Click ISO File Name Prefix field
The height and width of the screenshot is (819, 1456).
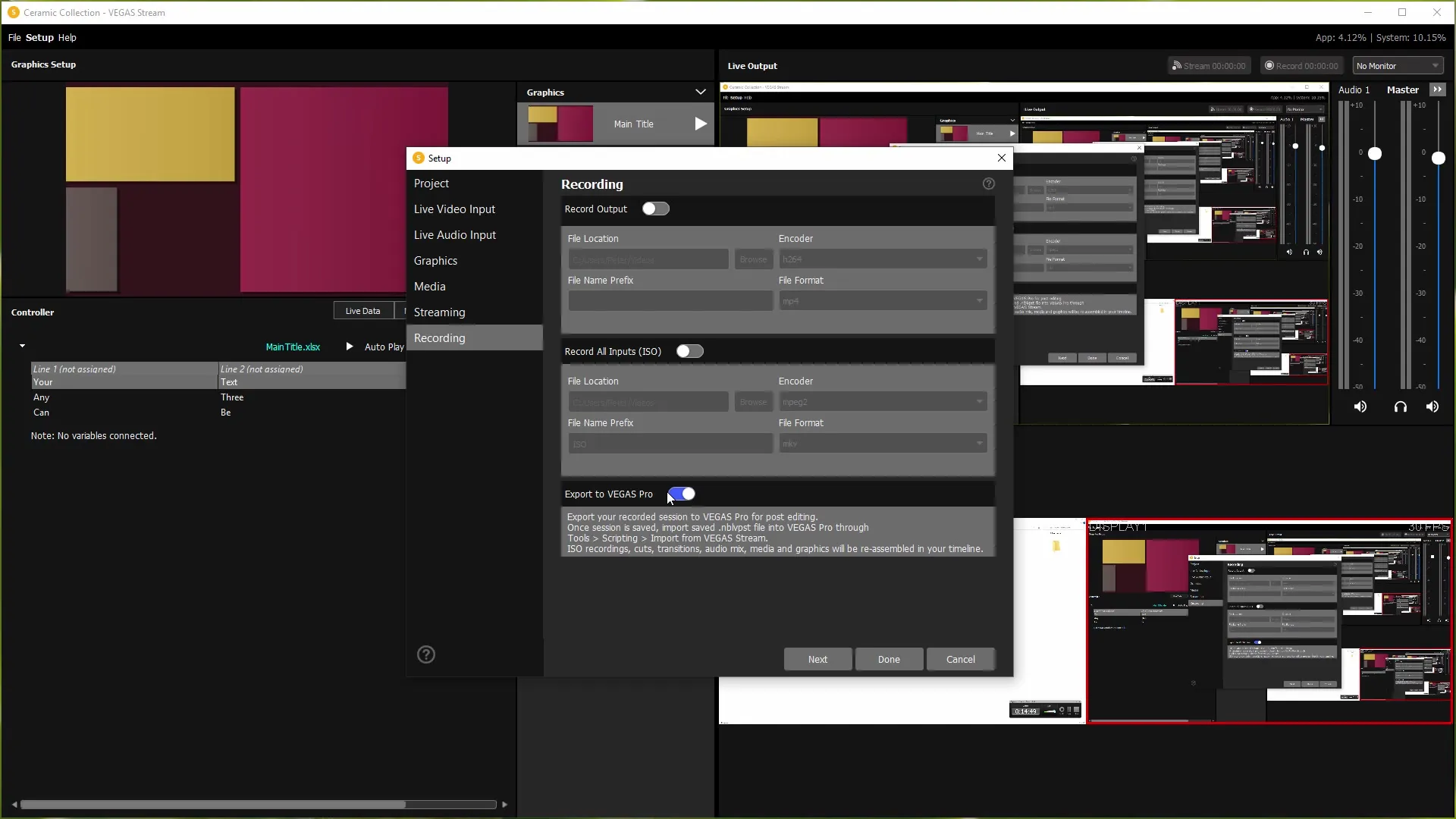point(670,444)
